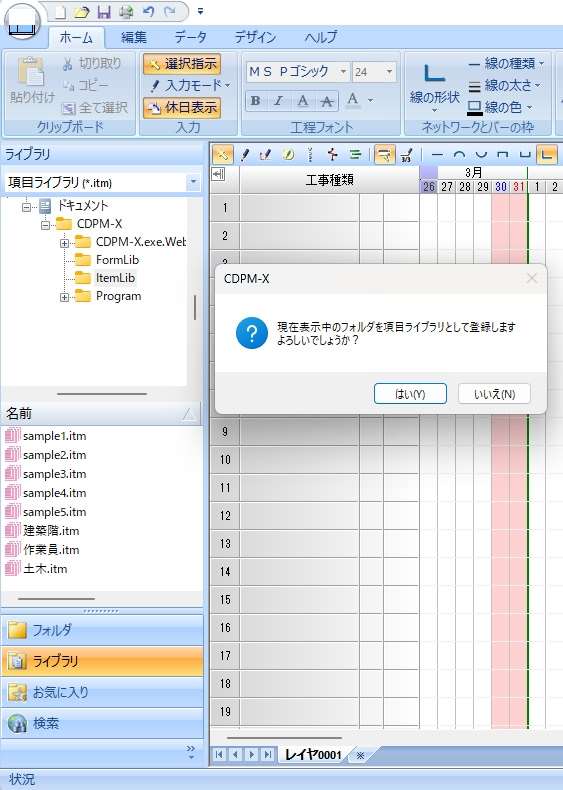Select the downward arc line shape
This screenshot has height=790, width=563.
(x=481, y=154)
